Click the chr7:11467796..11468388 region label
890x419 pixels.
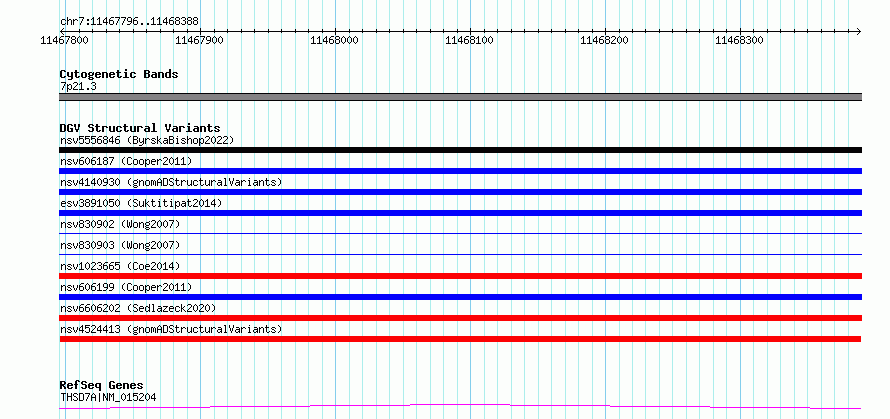point(129,22)
